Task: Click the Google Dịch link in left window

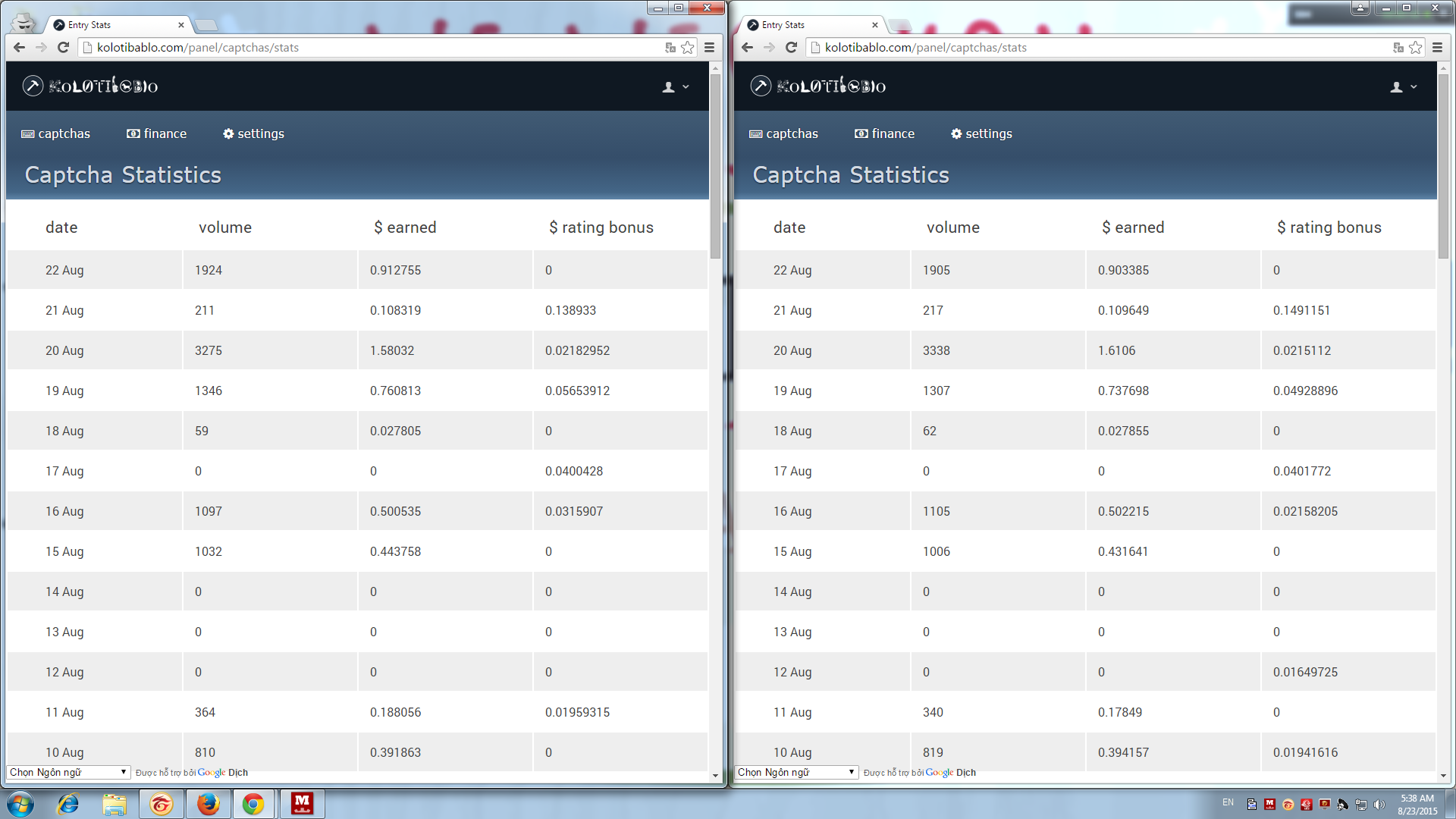Action: pyautogui.click(x=222, y=773)
